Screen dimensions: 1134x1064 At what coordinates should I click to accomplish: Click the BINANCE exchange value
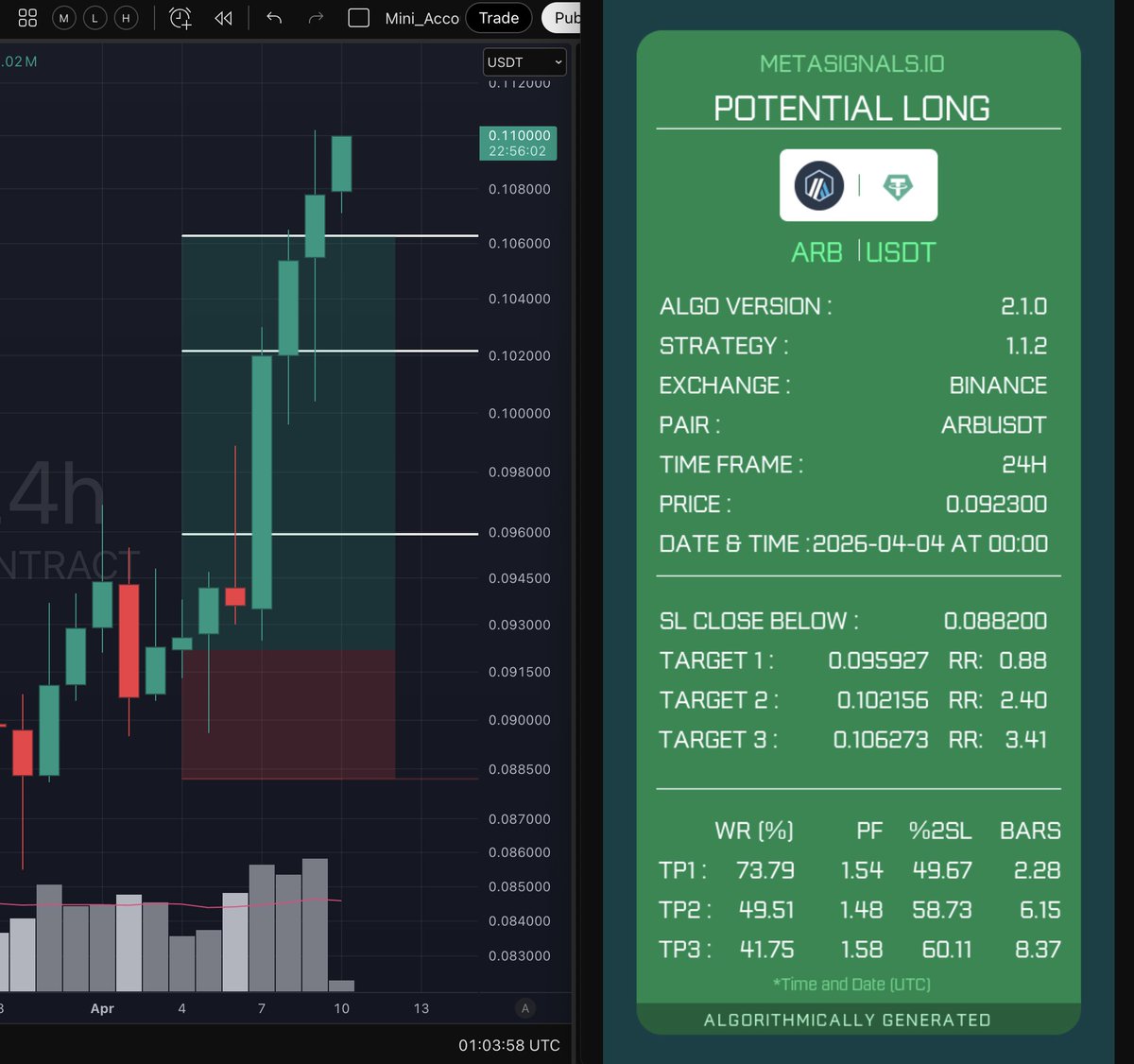(x=998, y=386)
